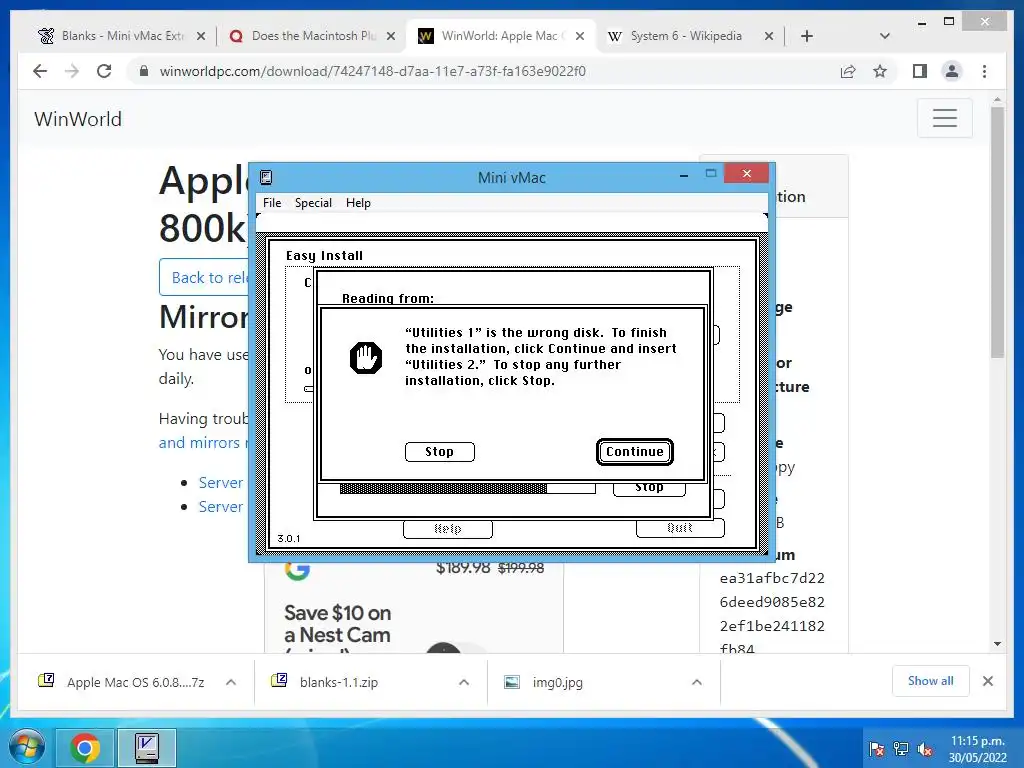Open the Chrome three-dot menu

coord(984,71)
